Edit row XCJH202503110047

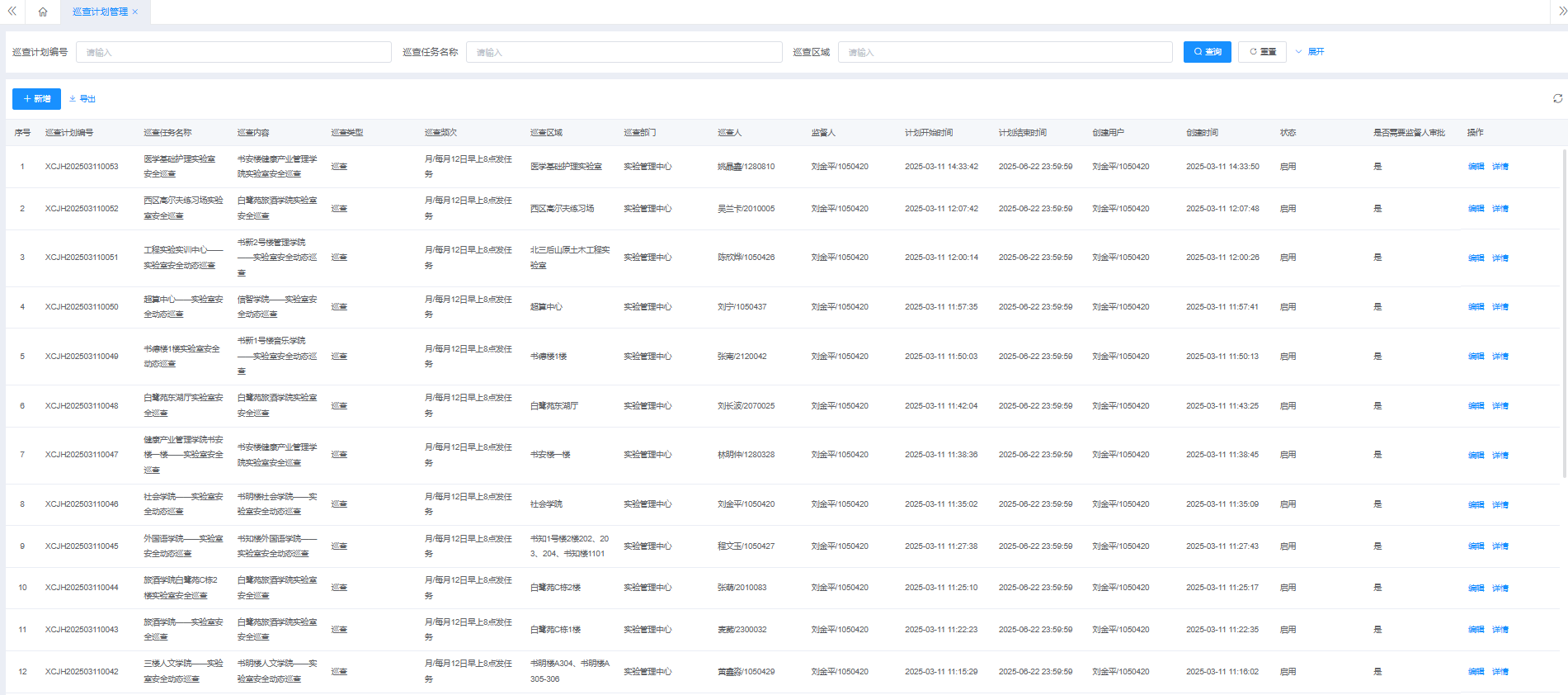pos(1476,456)
